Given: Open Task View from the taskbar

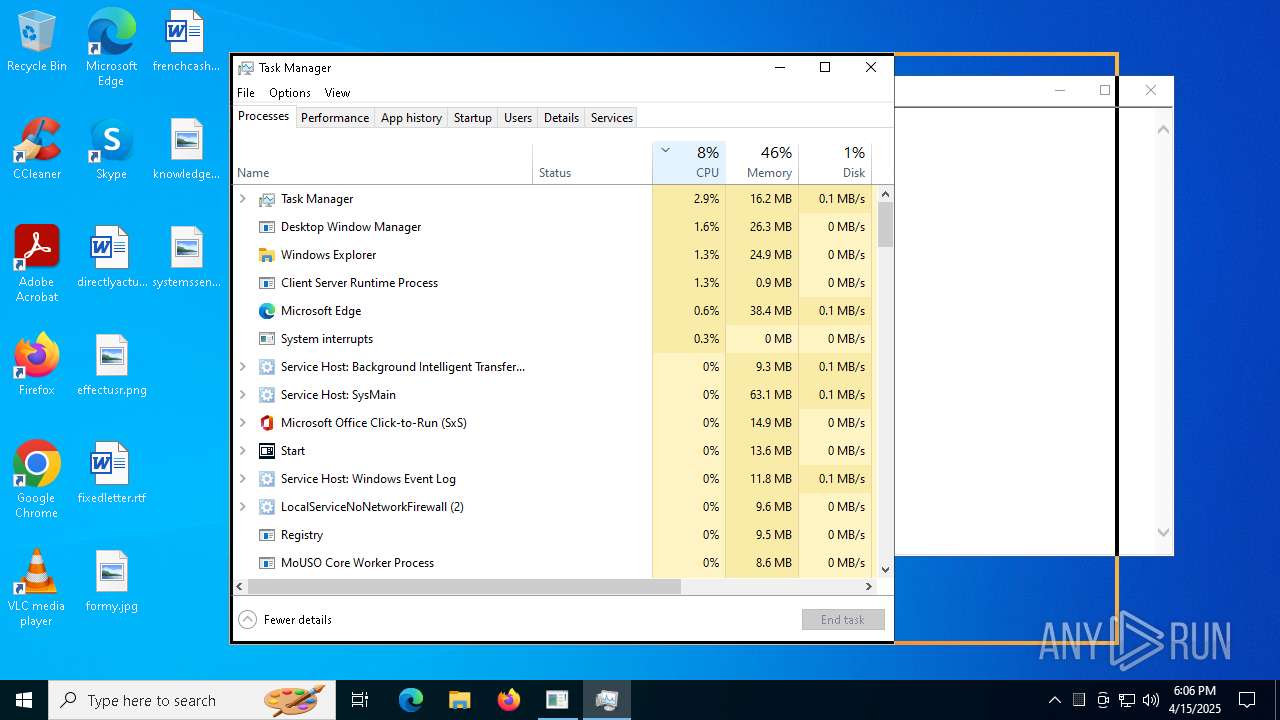Looking at the screenshot, I should tap(360, 700).
